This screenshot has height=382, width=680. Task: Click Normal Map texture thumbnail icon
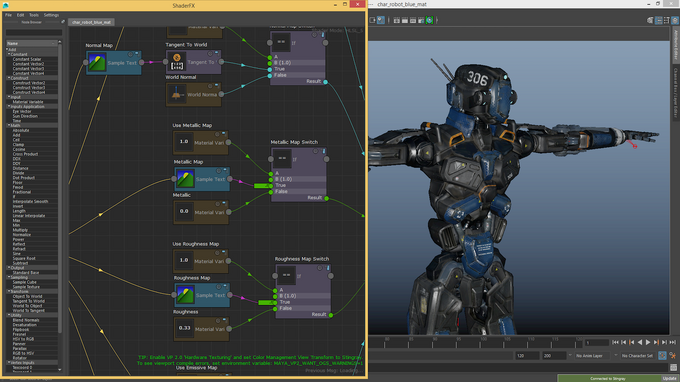97,62
